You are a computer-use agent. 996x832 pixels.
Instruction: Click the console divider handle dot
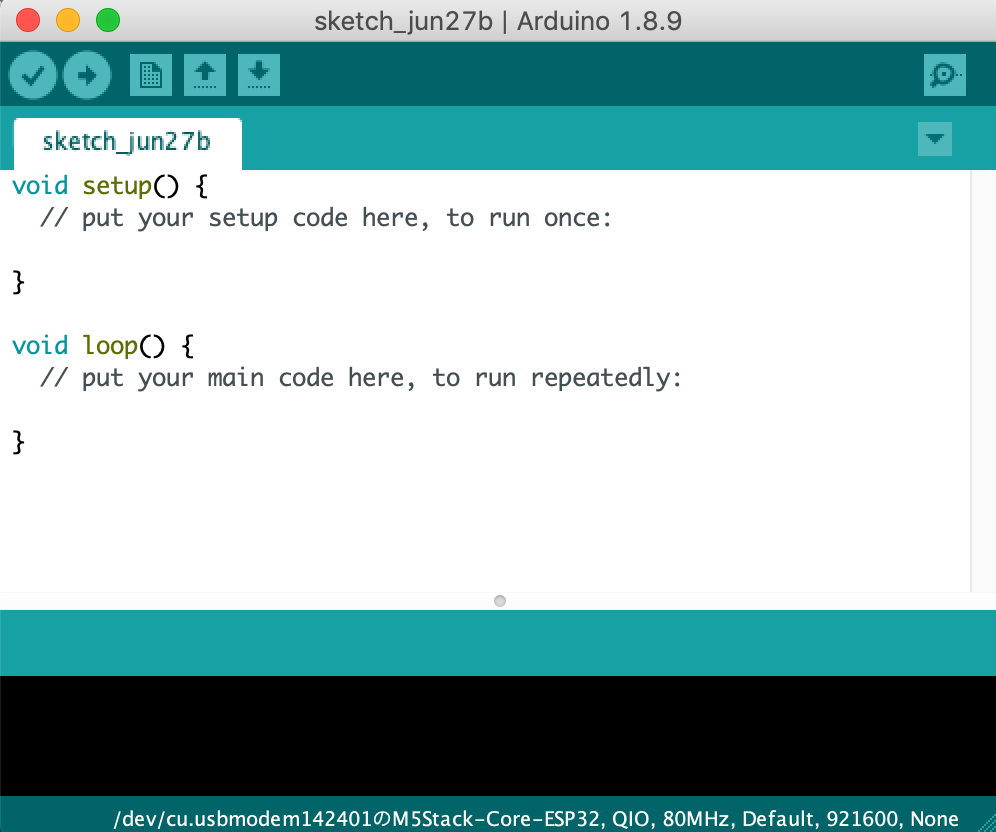[500, 601]
